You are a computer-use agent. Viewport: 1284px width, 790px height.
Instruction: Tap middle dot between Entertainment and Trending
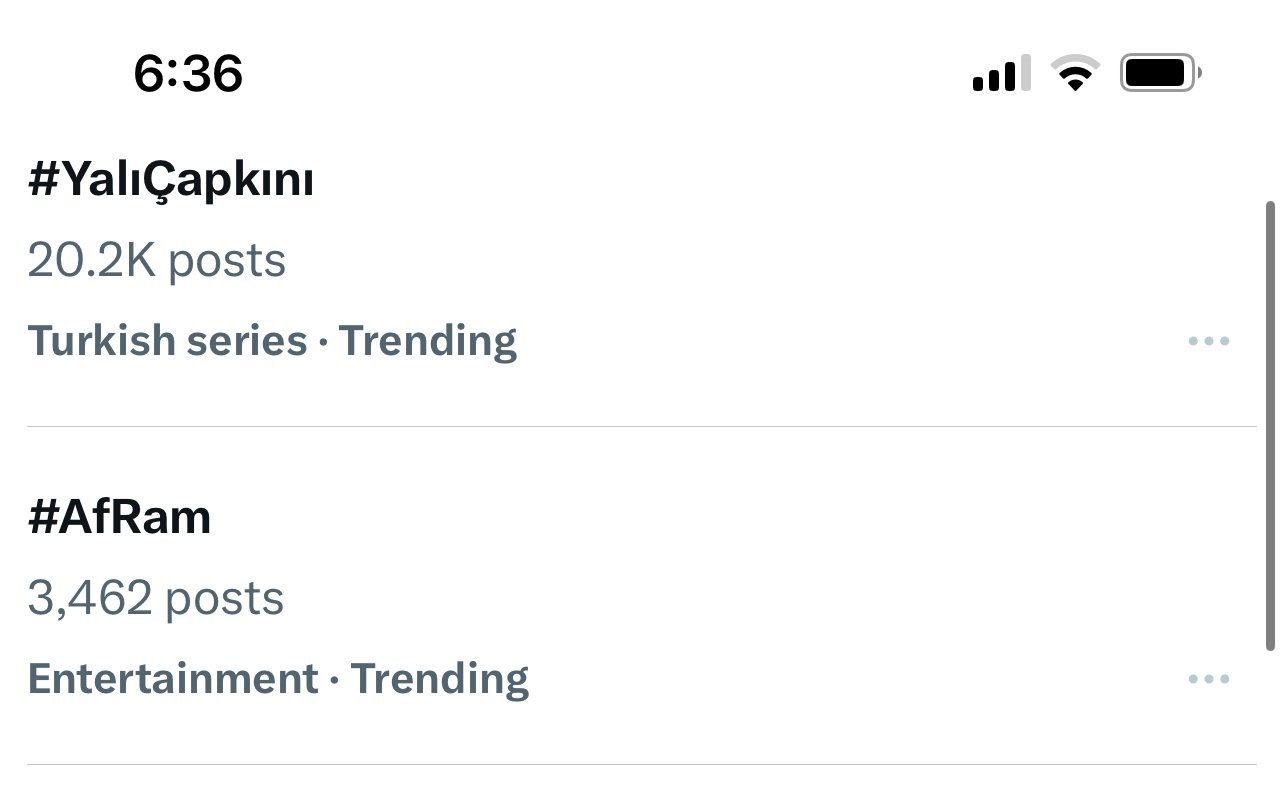[335, 681]
